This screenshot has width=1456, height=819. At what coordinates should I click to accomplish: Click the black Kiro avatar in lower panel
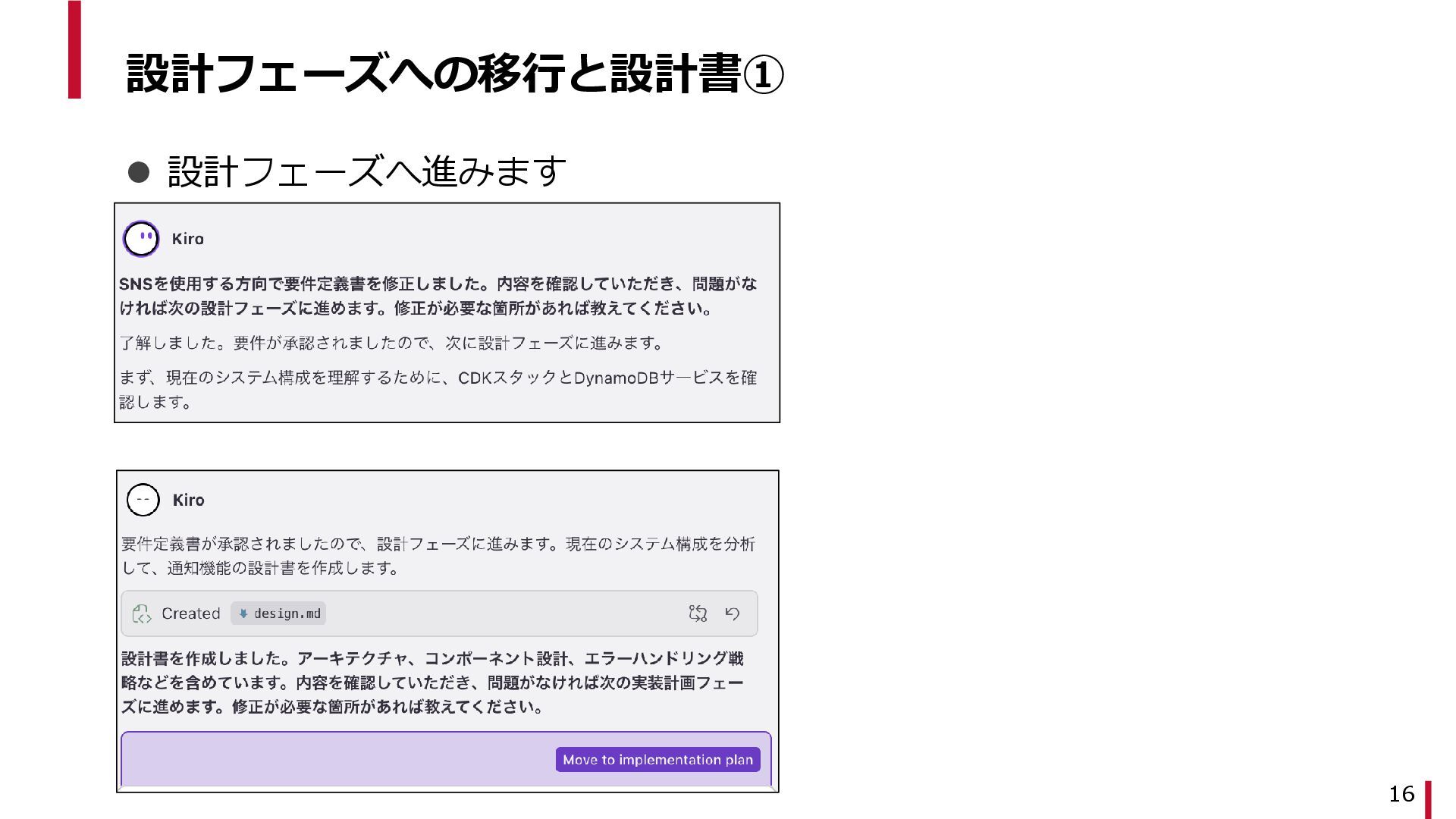[x=143, y=500]
